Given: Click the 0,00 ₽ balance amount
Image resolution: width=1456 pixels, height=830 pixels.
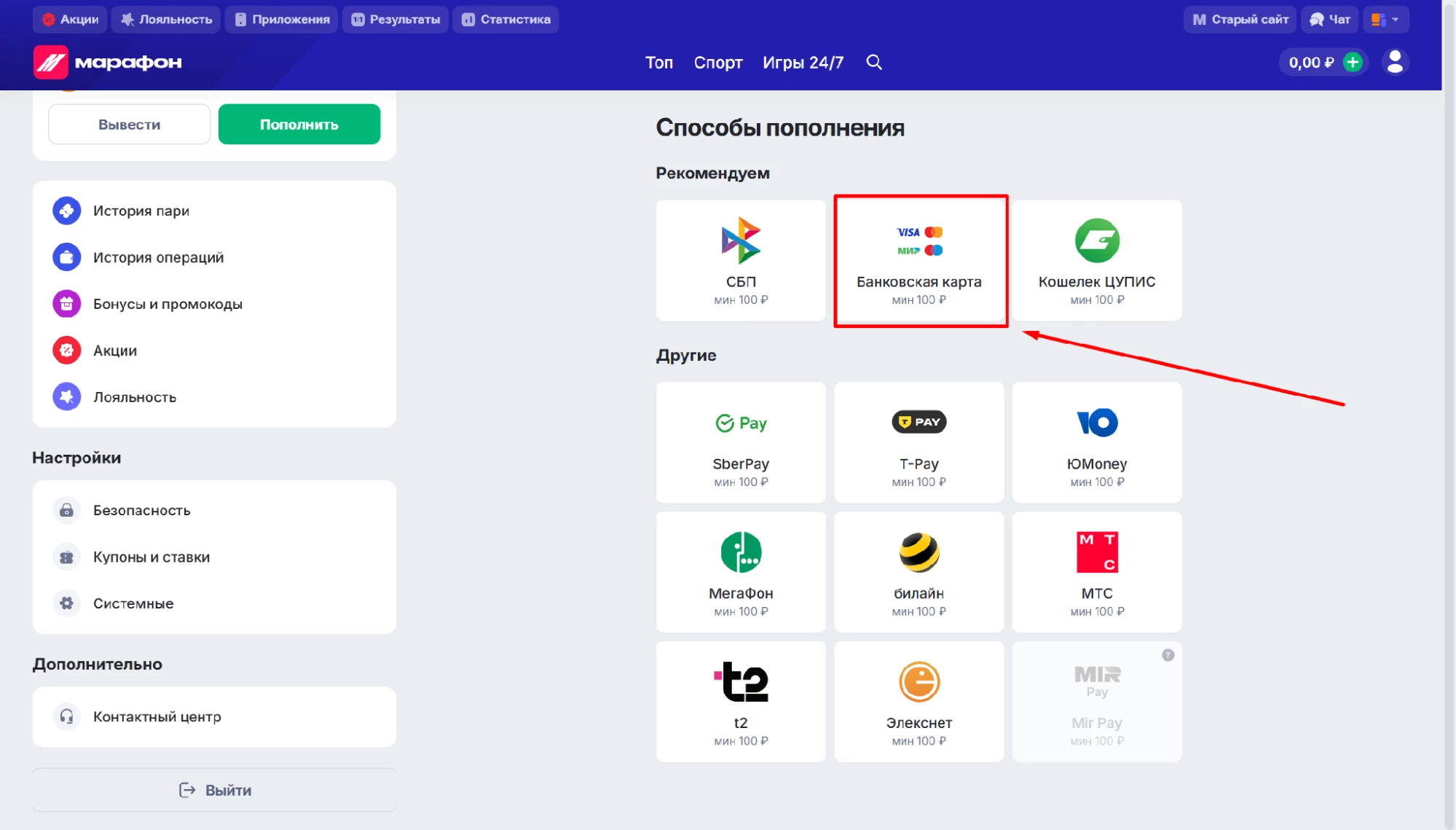Looking at the screenshot, I should pyautogui.click(x=1311, y=63).
